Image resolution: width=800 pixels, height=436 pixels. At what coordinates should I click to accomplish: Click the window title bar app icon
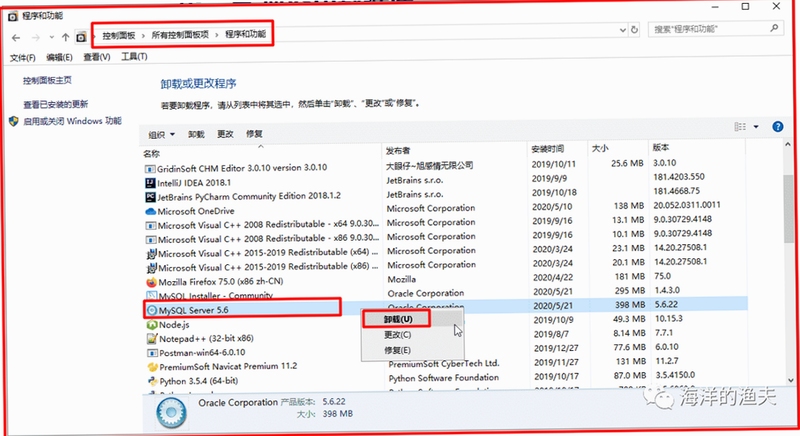click(13, 16)
